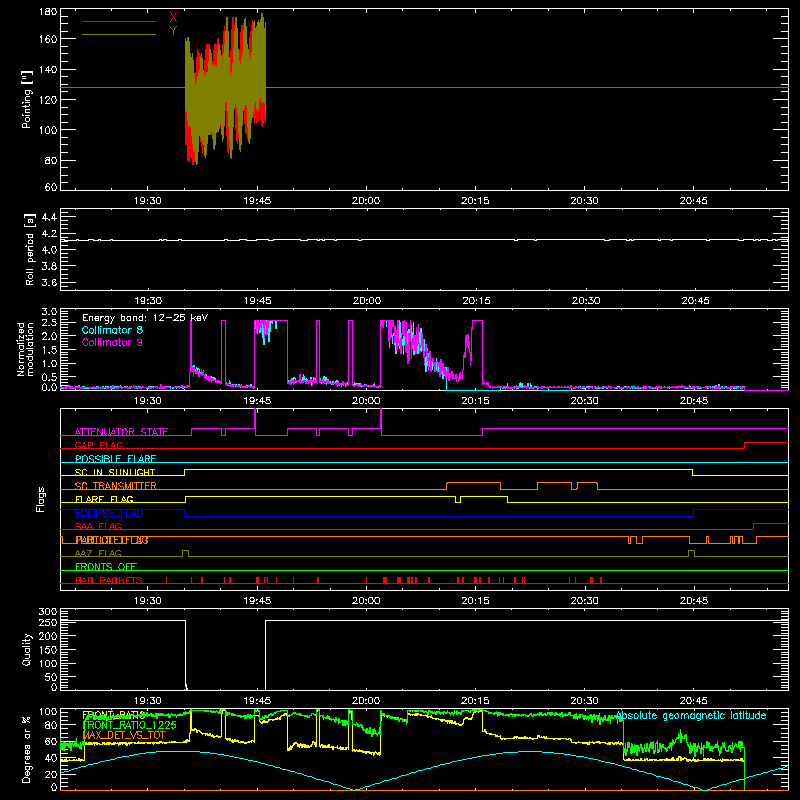Click the 1.5 tick on modulation axis
This screenshot has width=800, height=800.
pos(49,349)
